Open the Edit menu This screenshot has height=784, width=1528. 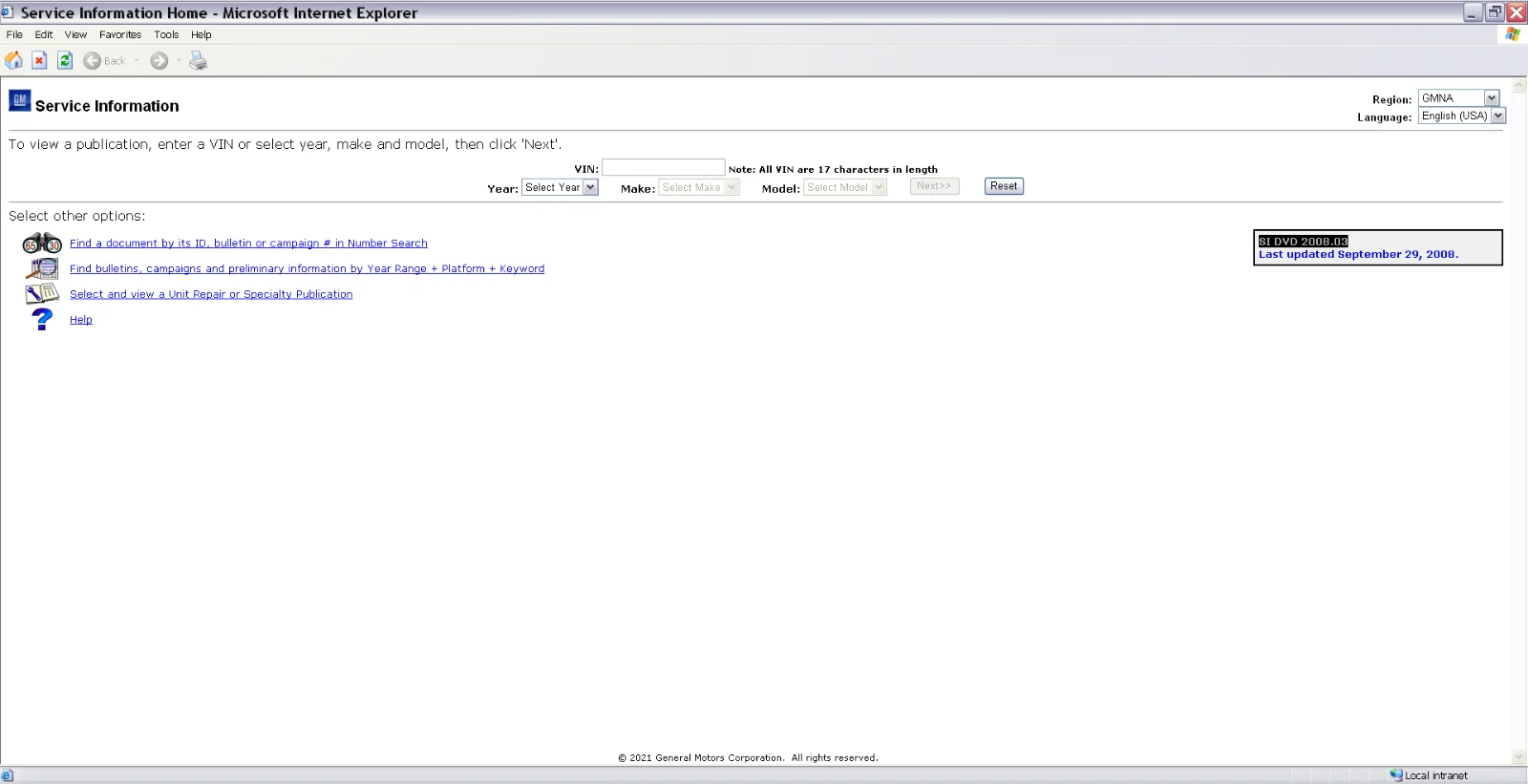click(44, 34)
